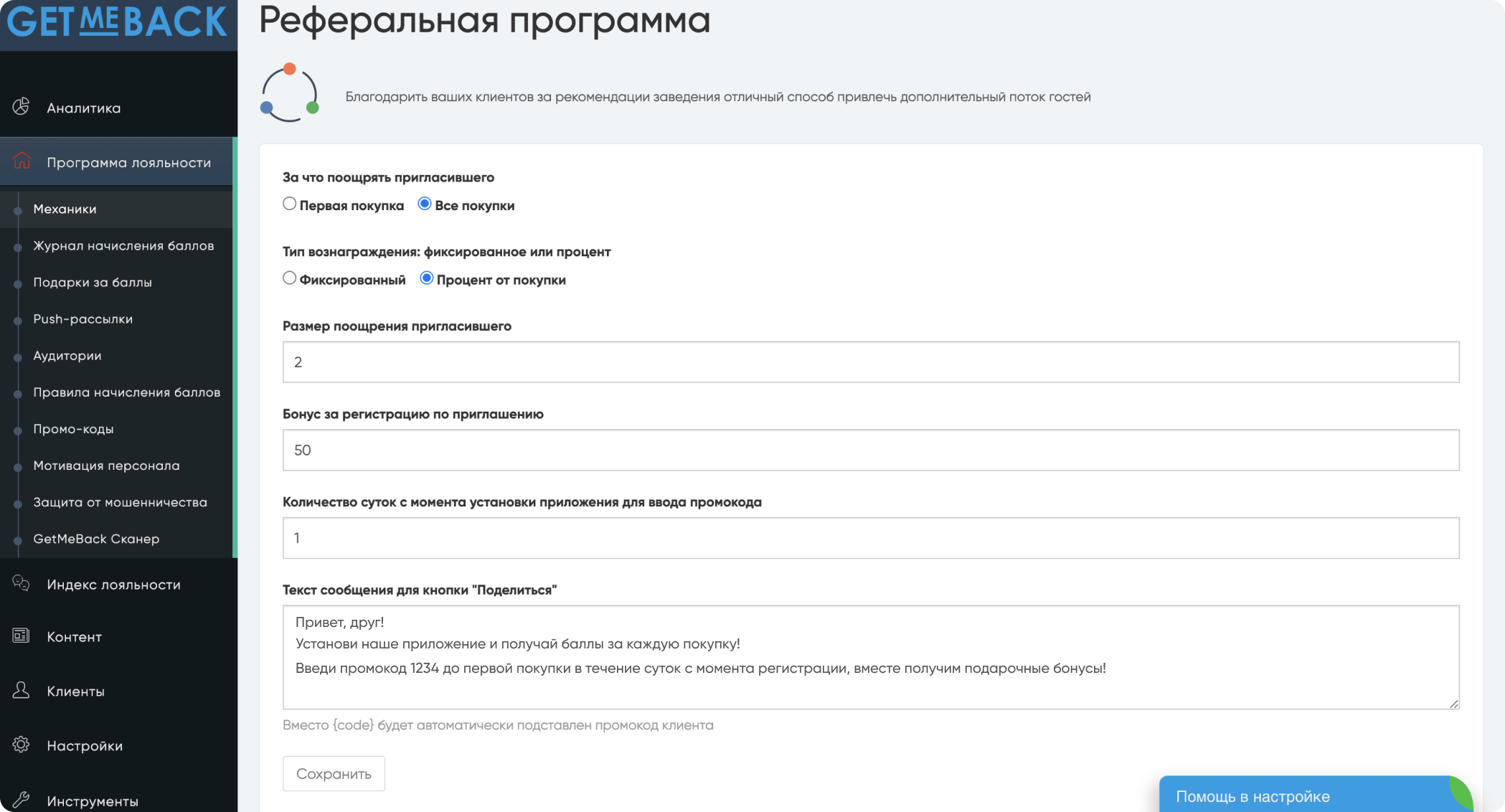Click the Analytics pie chart icon

(x=21, y=106)
